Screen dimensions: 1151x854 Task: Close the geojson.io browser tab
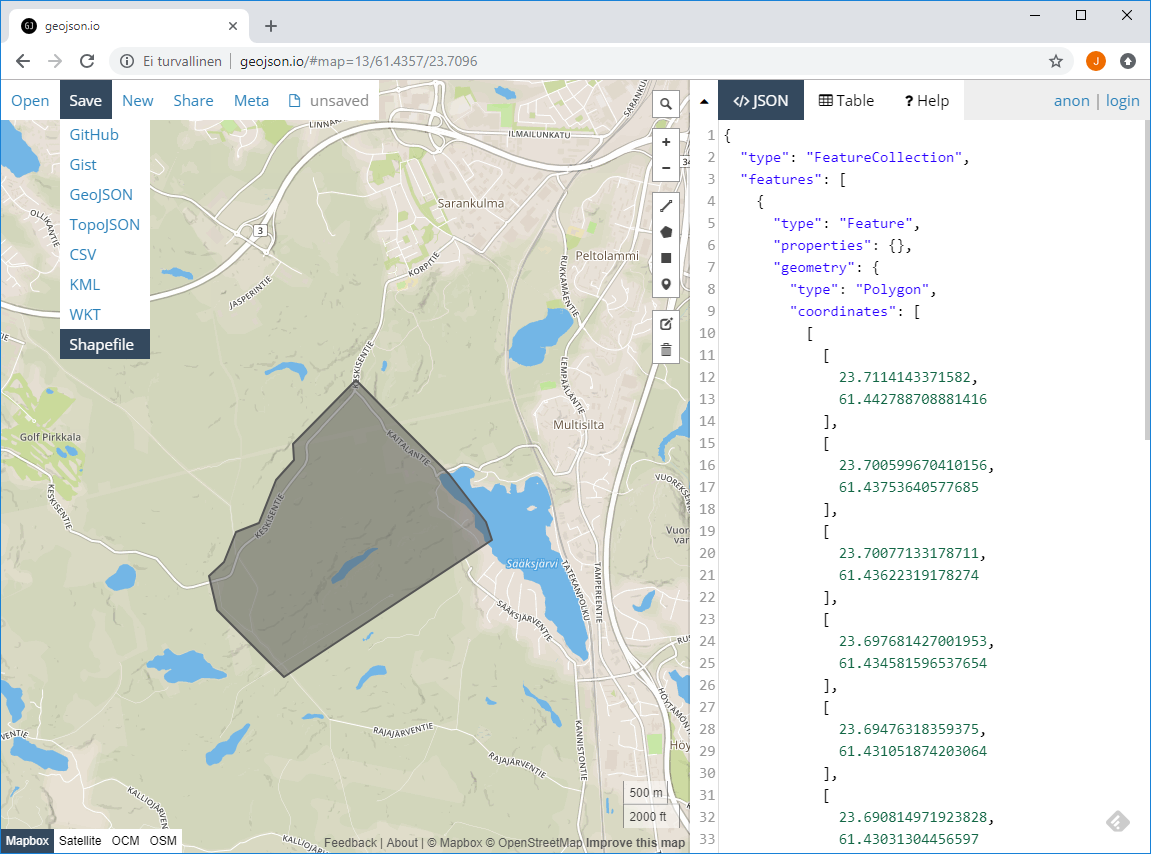point(233,26)
